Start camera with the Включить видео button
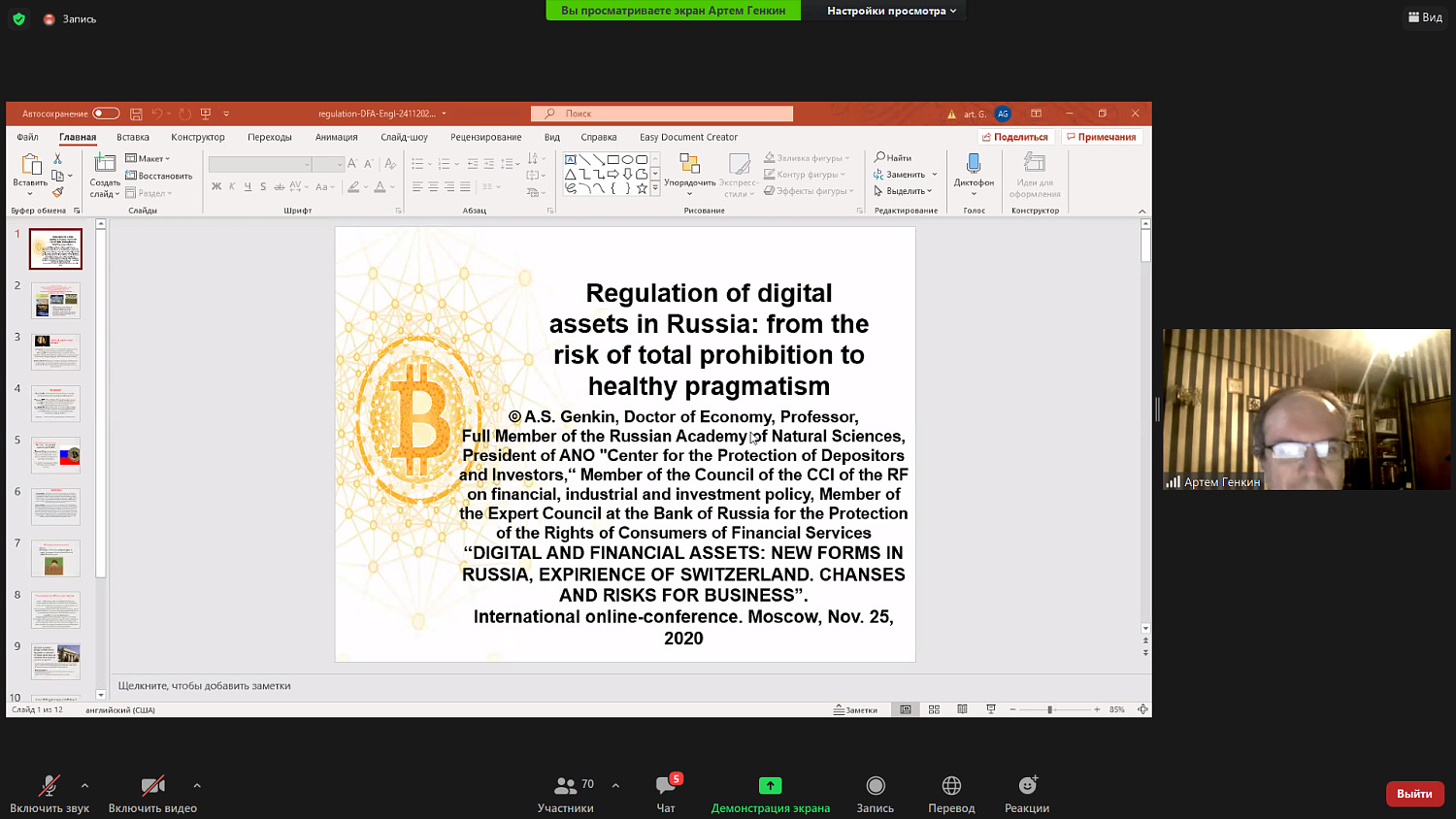Screen dimensions: 1456x819 [x=152, y=794]
